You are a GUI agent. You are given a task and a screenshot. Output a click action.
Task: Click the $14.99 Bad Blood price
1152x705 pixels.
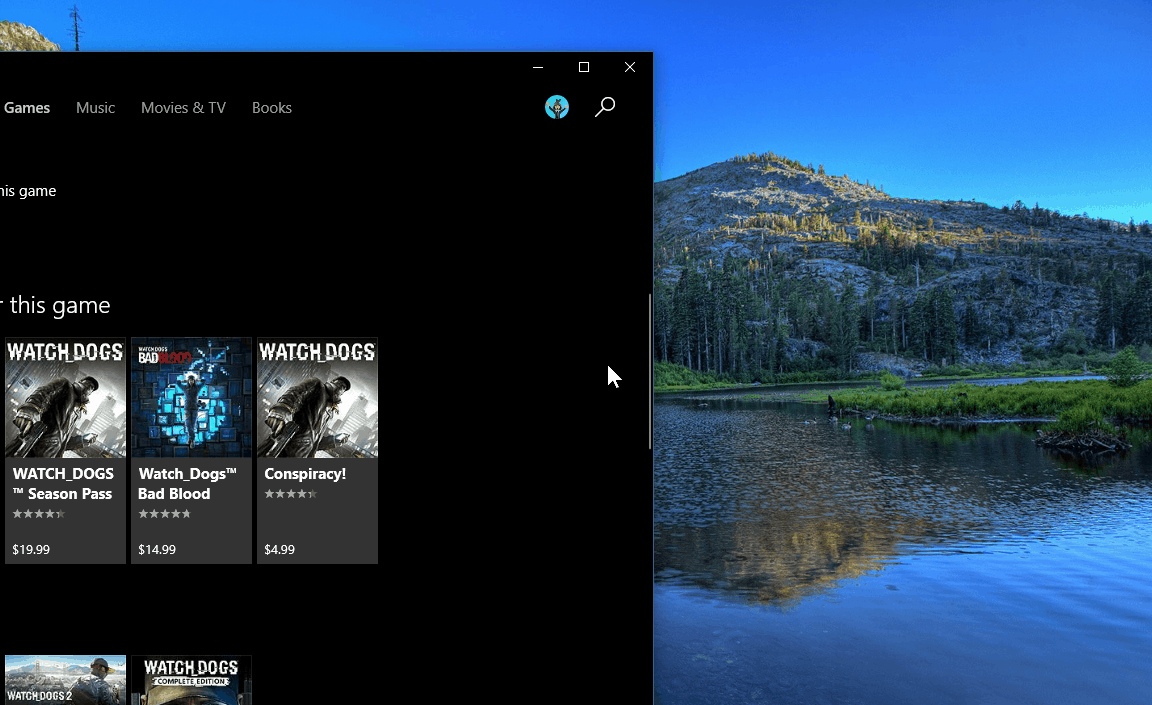[x=157, y=549]
